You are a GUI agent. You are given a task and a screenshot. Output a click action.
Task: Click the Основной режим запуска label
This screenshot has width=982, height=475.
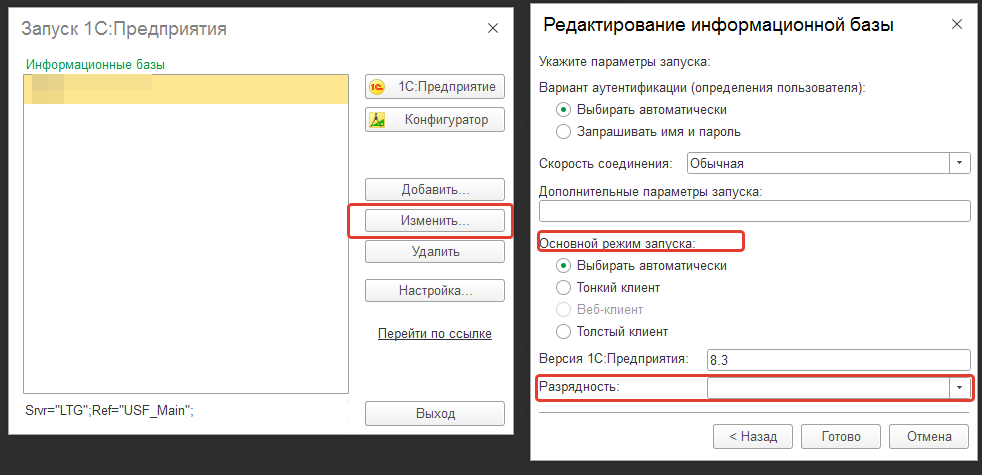click(x=618, y=242)
